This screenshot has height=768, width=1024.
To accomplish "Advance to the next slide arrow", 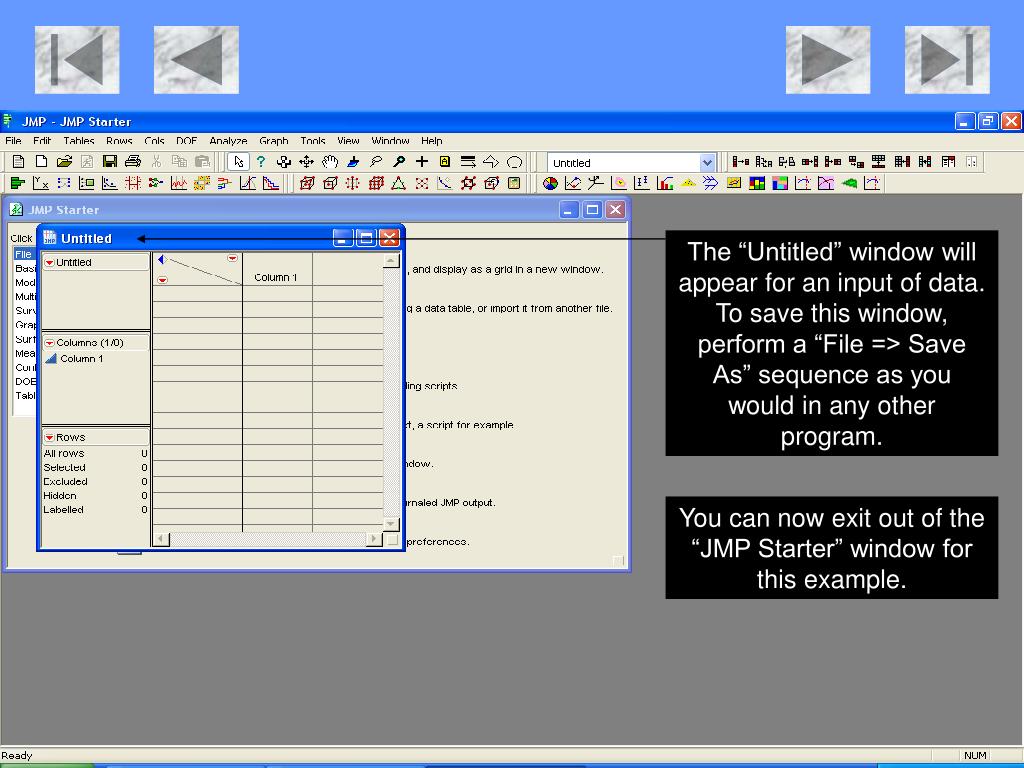I will (827, 59).
